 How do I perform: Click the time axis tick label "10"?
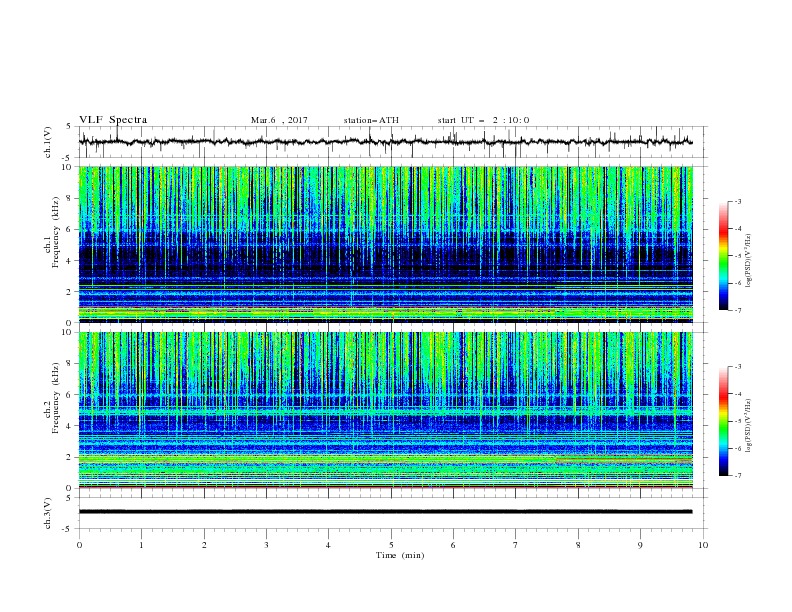coord(703,545)
